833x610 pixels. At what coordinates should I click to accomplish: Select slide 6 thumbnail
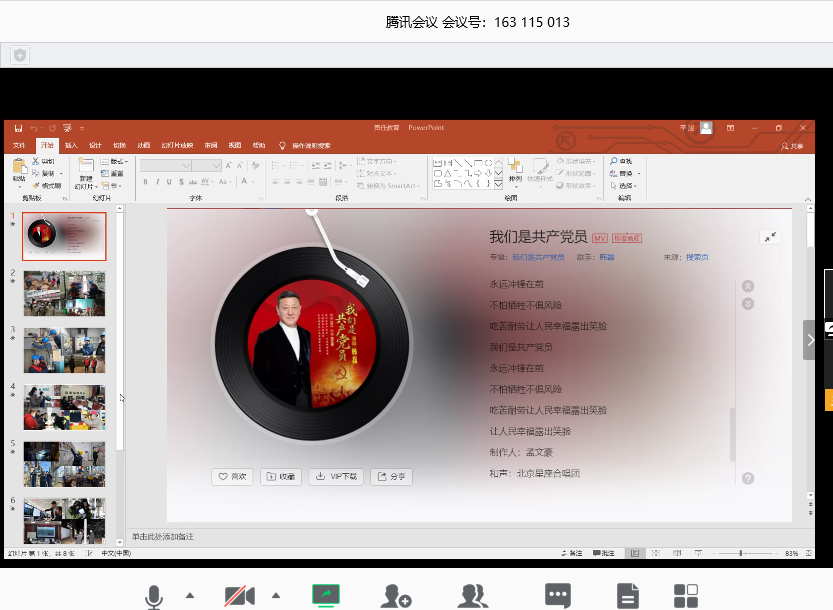tap(64, 521)
